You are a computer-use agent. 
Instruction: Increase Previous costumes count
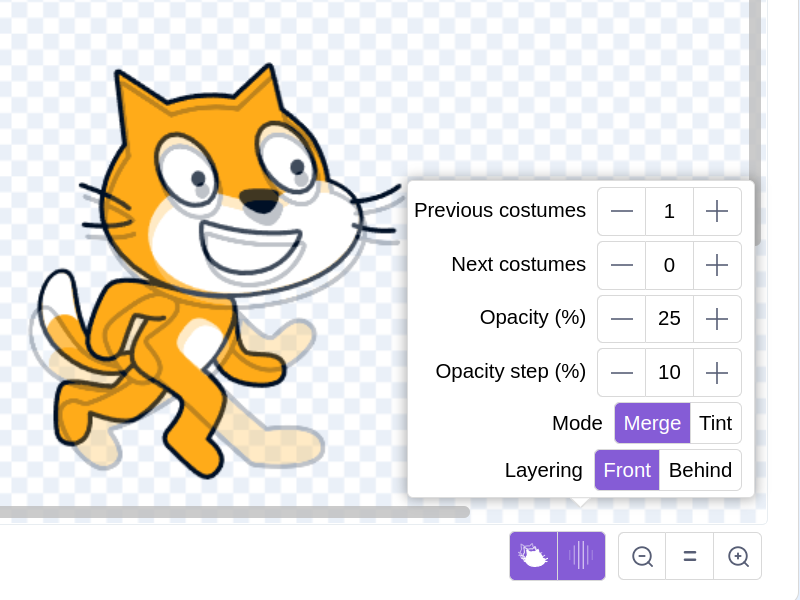coord(717,211)
